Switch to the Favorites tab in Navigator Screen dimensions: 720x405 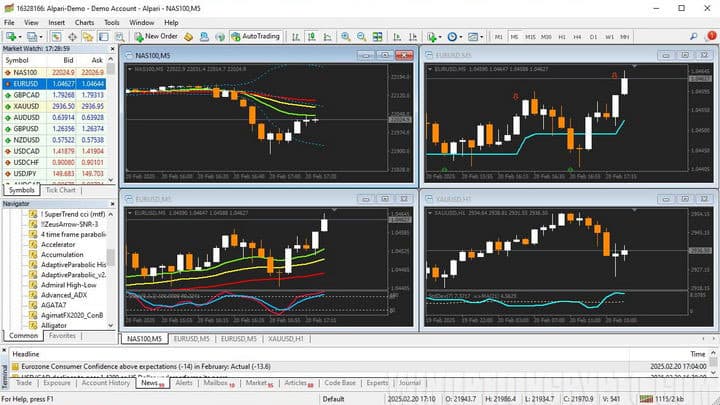[x=62, y=336]
